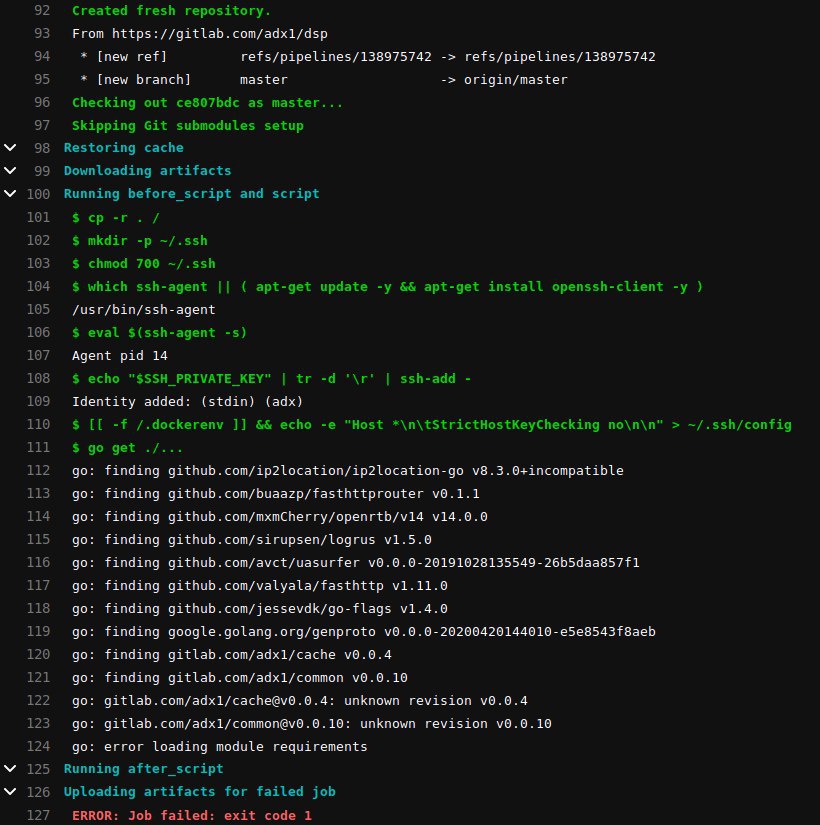
Task: Click 'Identity added: (stdin) (adx)' line
Action: click(x=187, y=402)
